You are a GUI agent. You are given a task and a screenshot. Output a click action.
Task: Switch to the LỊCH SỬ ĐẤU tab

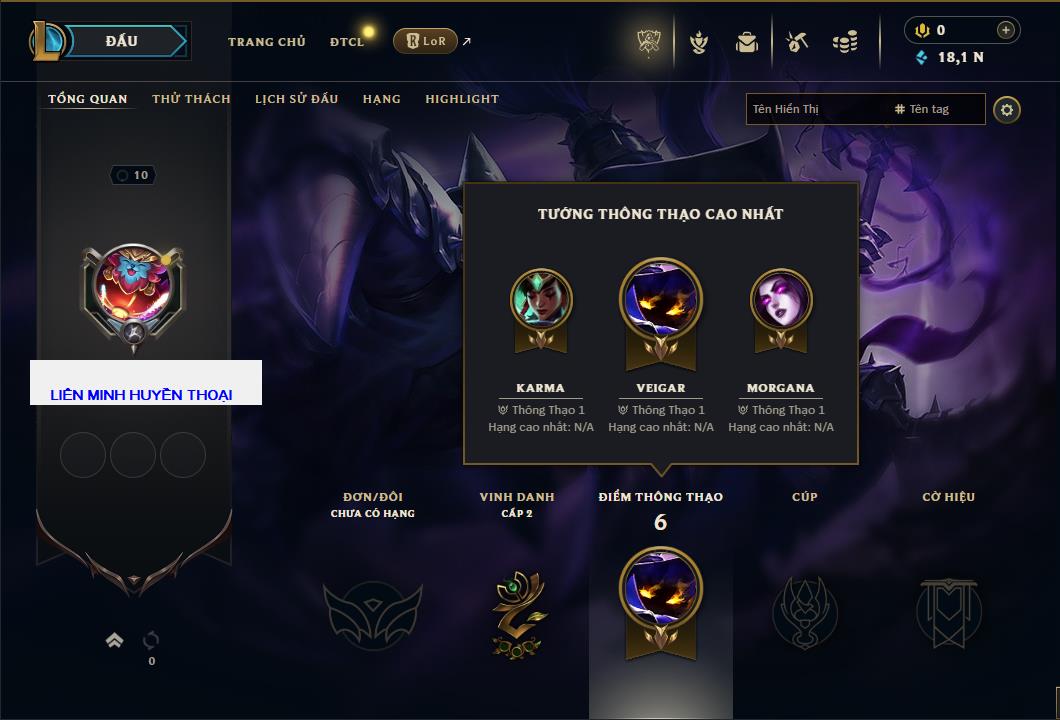296,99
